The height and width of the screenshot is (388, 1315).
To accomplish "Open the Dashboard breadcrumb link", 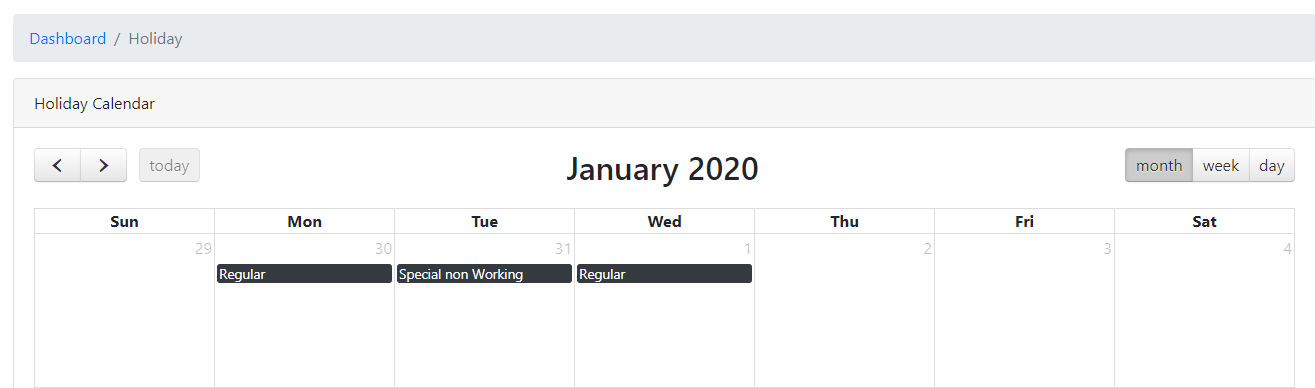I will pyautogui.click(x=68, y=39).
